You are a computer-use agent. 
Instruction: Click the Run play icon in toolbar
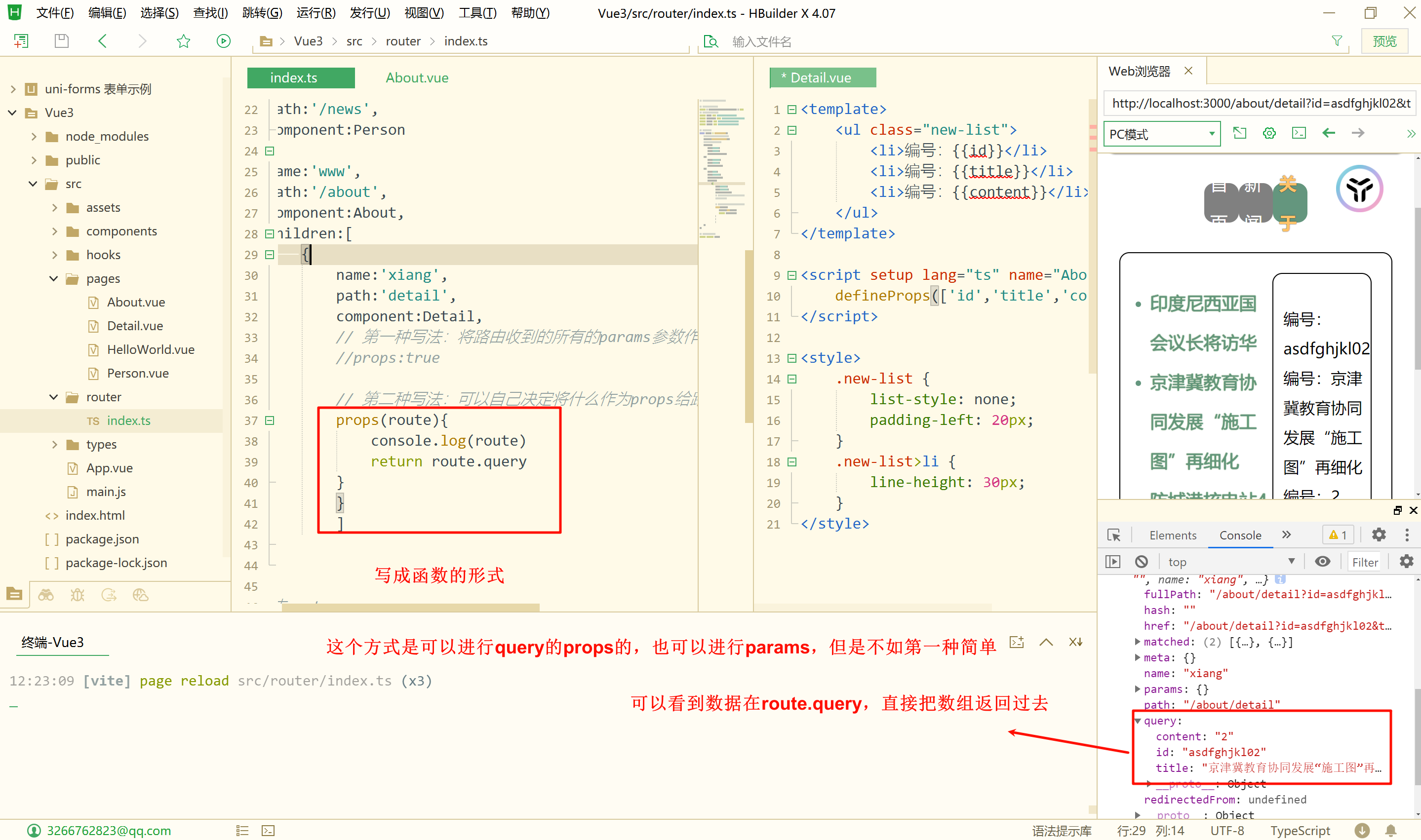(224, 41)
